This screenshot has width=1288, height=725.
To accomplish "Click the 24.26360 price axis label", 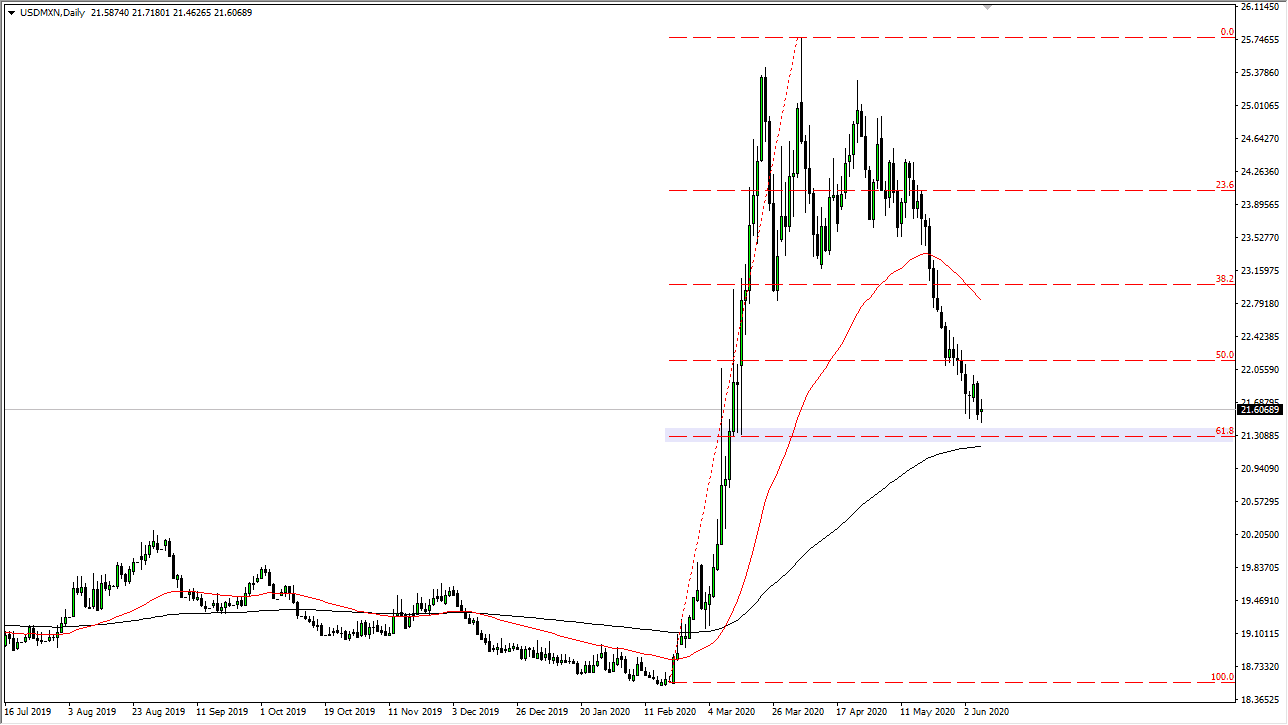I will click(1259, 172).
